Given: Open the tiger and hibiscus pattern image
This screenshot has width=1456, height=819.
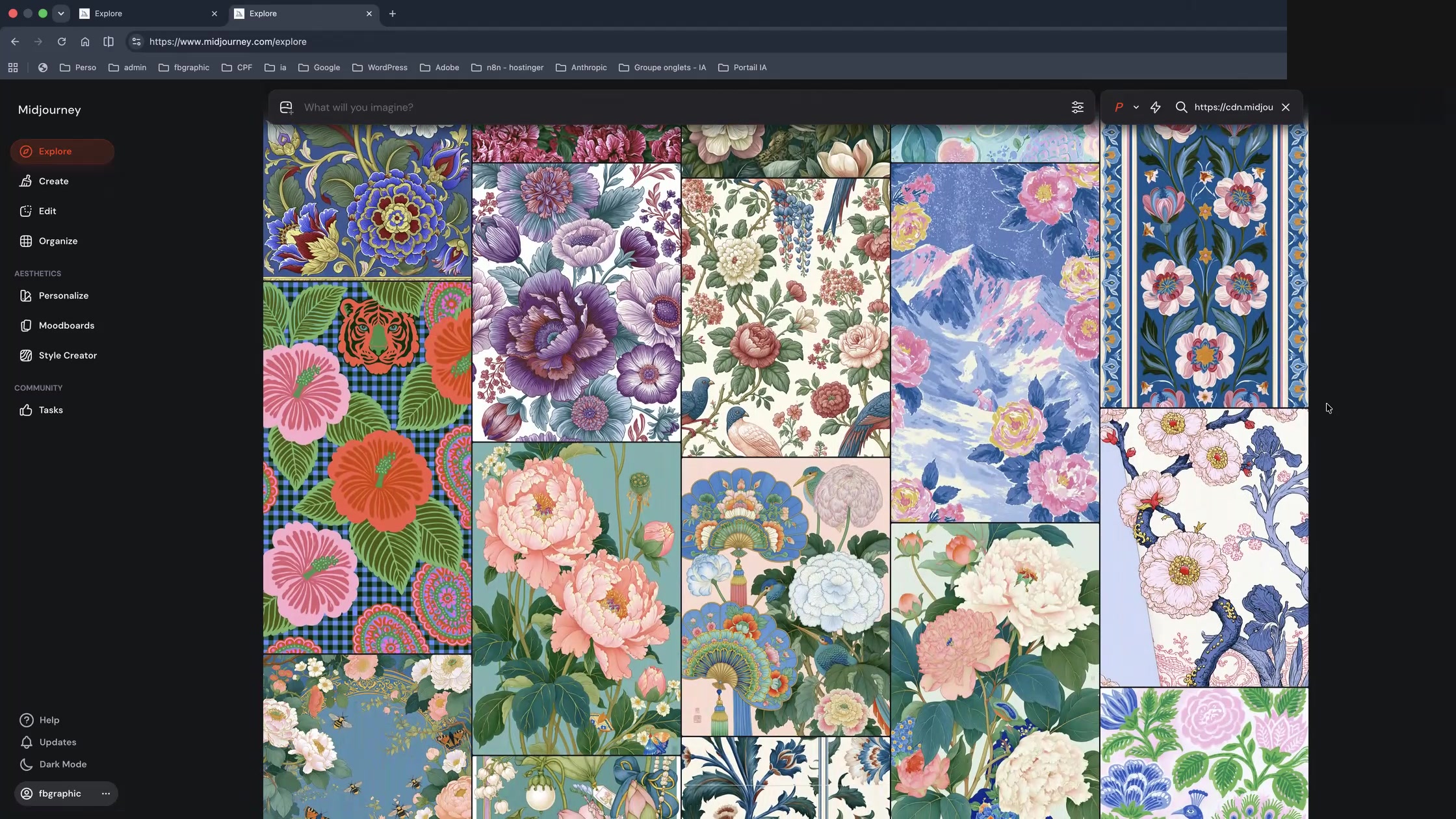Looking at the screenshot, I should (367, 467).
